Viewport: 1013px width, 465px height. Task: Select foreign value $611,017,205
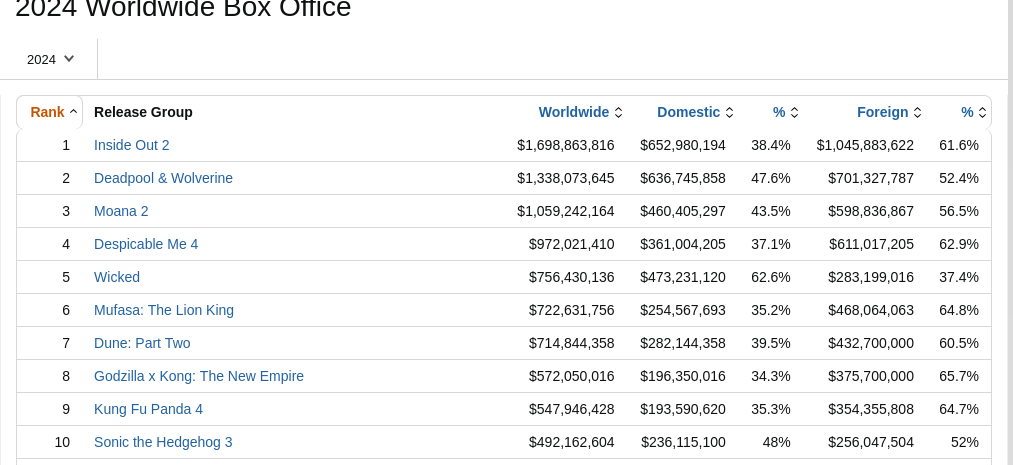click(x=872, y=244)
